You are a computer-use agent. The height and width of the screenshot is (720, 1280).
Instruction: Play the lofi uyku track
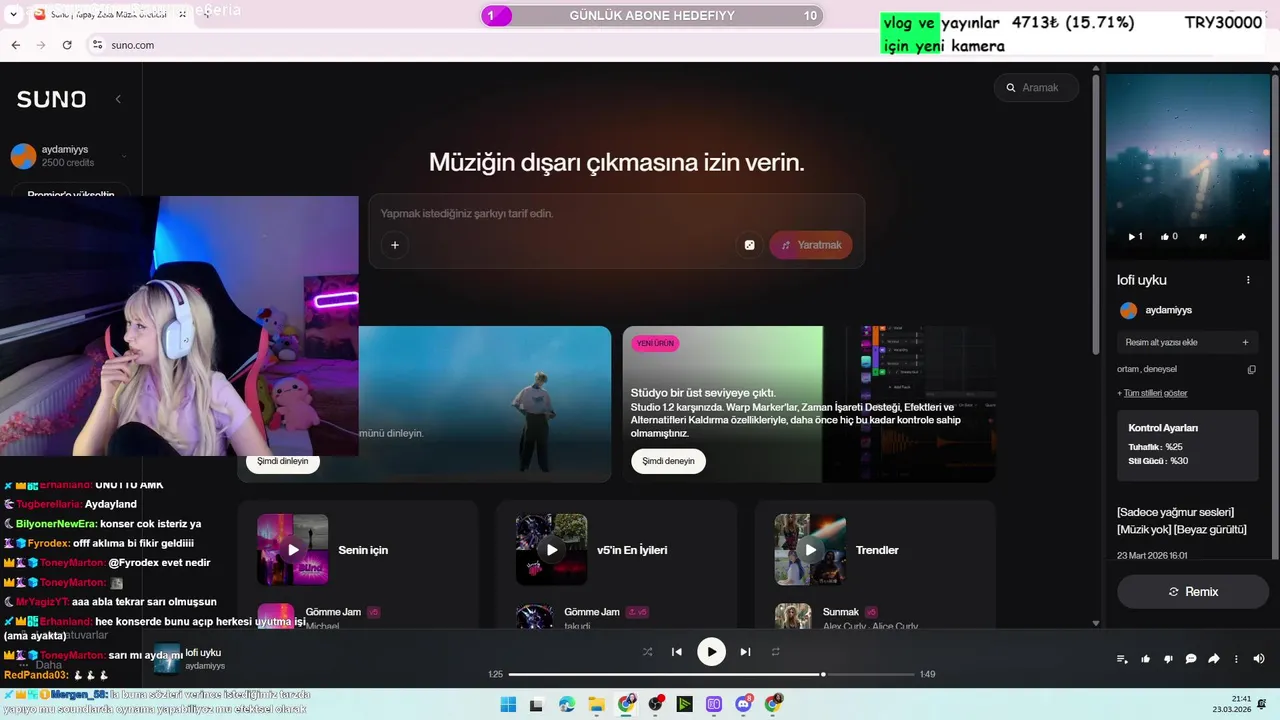pyautogui.click(x=711, y=652)
